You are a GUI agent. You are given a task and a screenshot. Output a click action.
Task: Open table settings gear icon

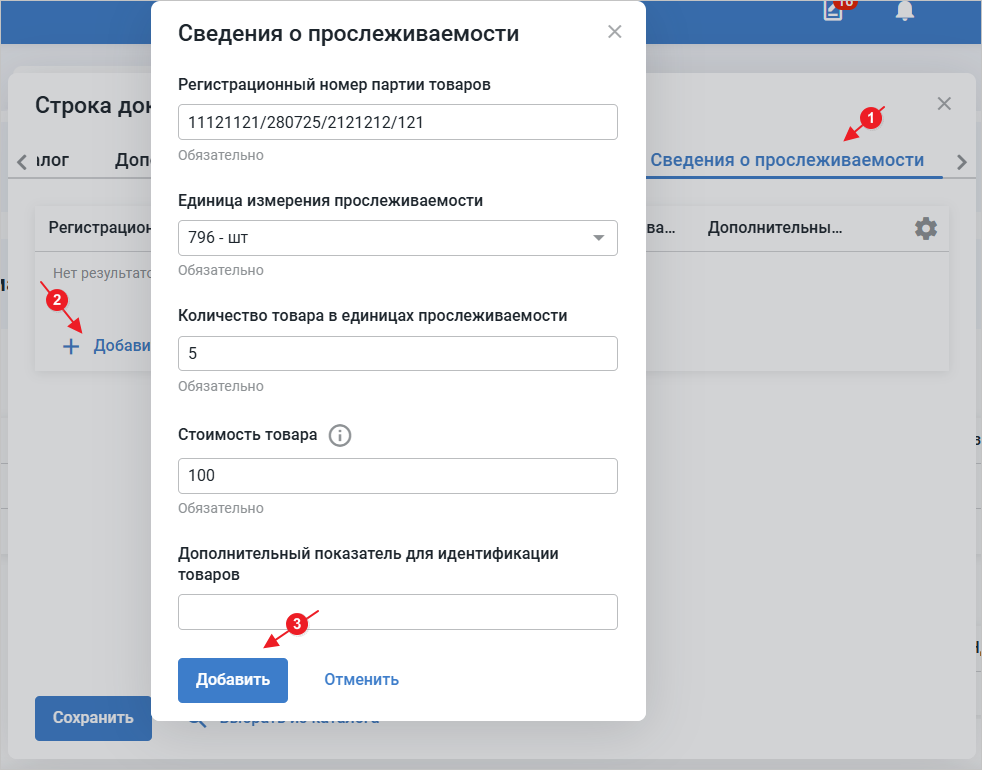(926, 228)
